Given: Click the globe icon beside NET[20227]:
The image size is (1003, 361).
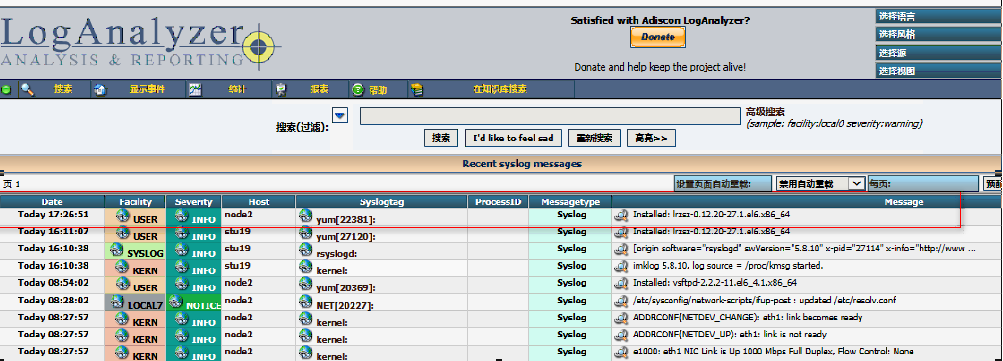Looking at the screenshot, I should [305, 302].
